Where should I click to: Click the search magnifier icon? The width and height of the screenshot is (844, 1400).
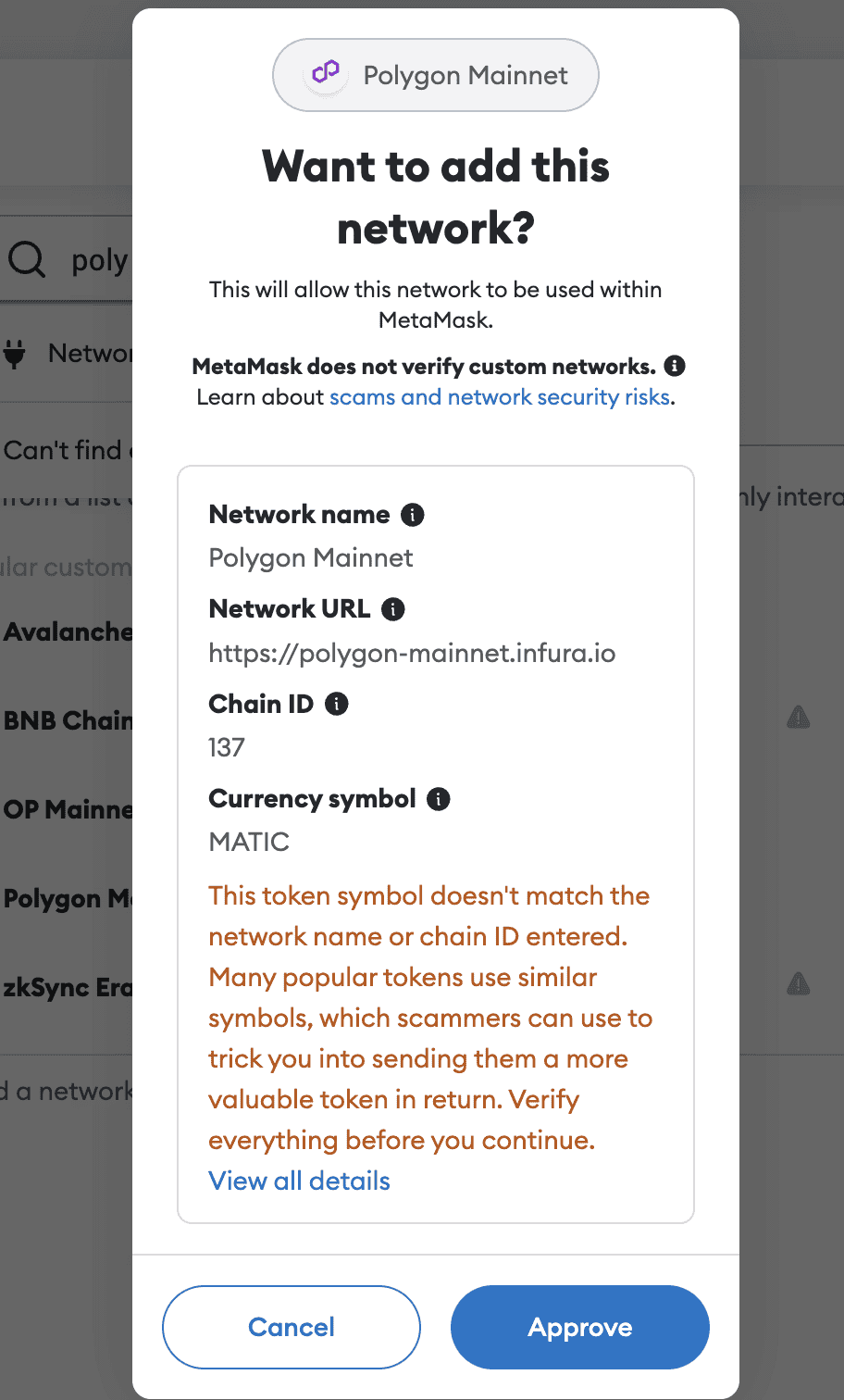tap(27, 261)
